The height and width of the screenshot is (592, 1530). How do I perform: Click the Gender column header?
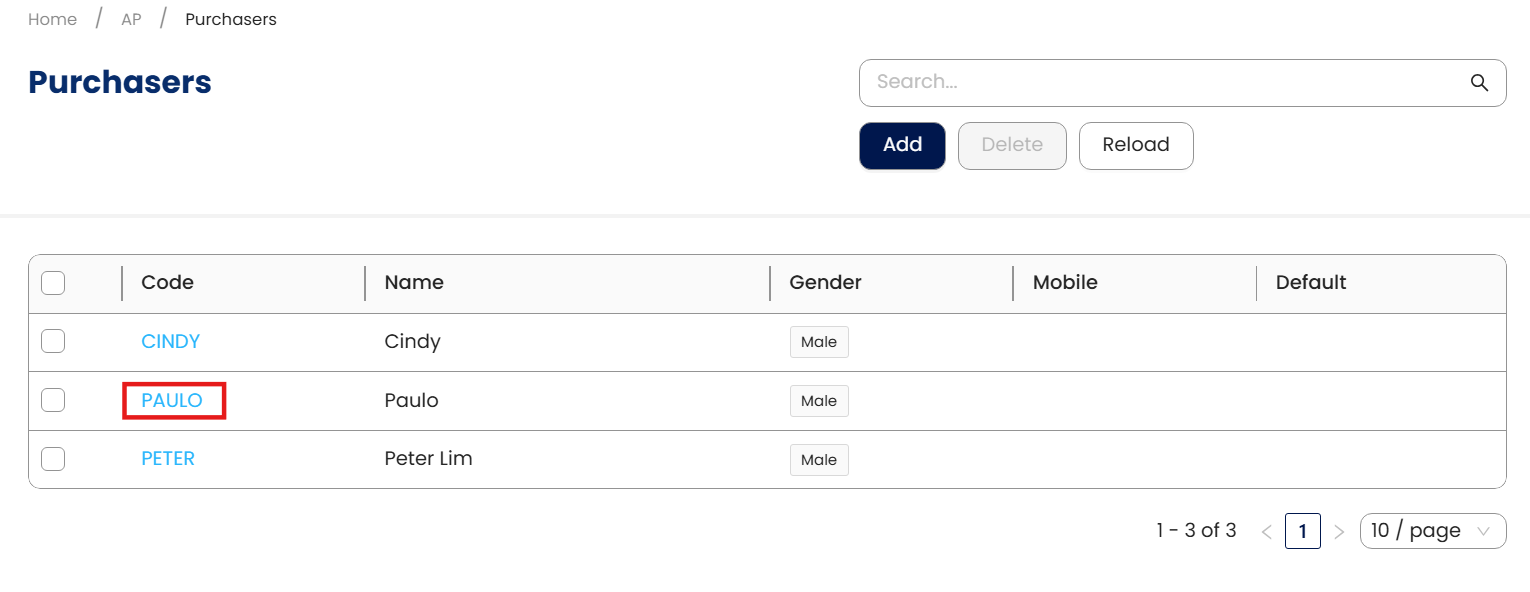click(x=825, y=283)
